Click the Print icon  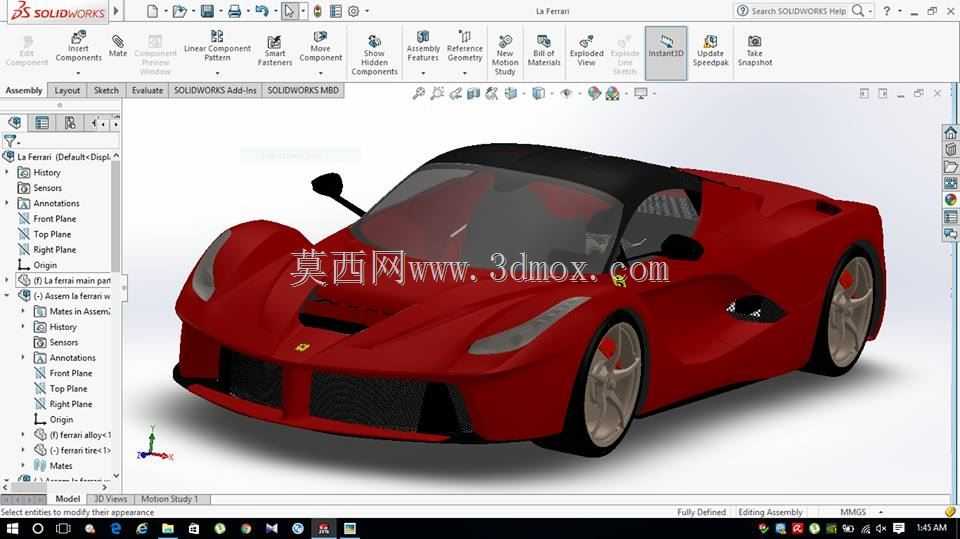tap(234, 11)
